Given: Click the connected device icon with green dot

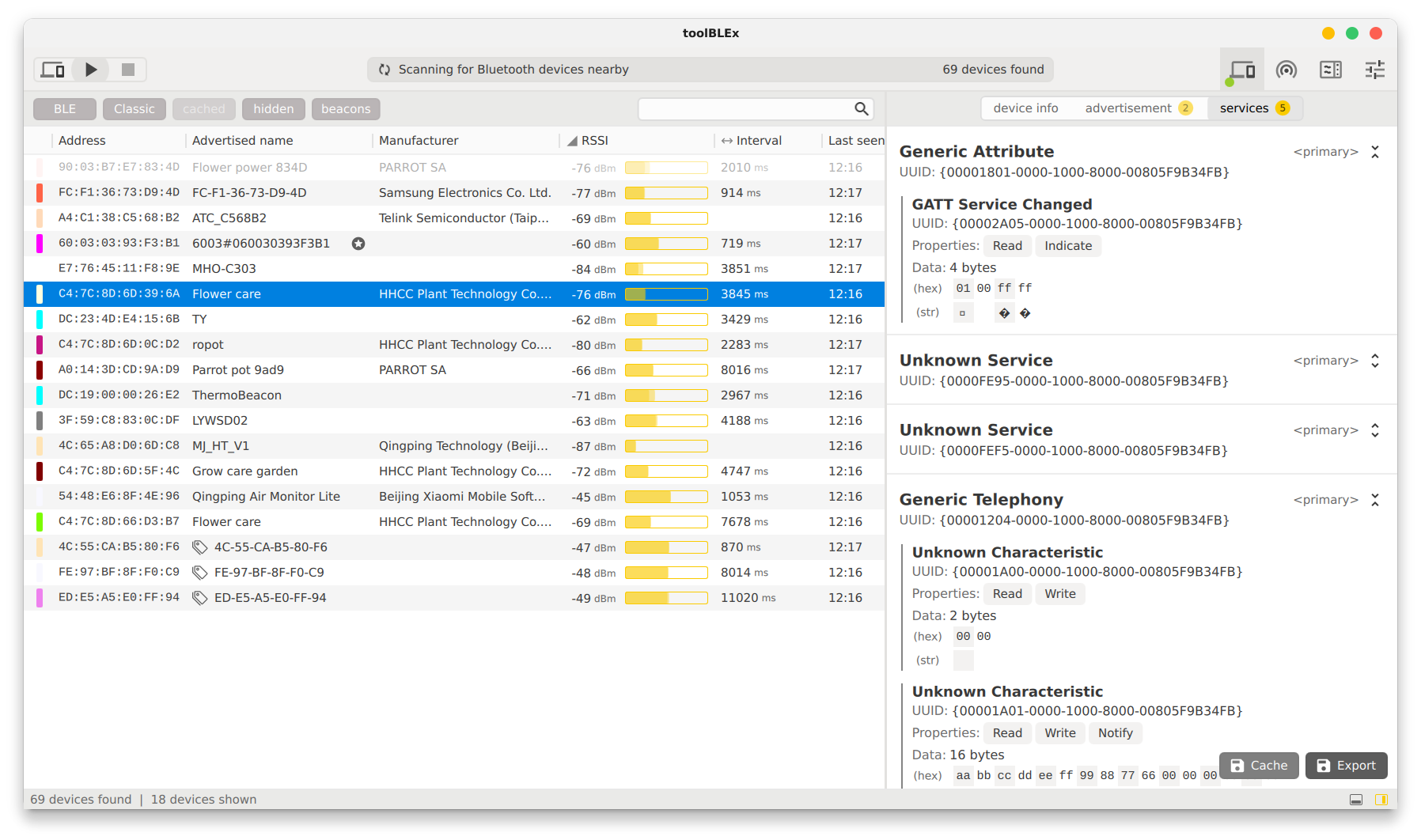Looking at the screenshot, I should [1241, 70].
